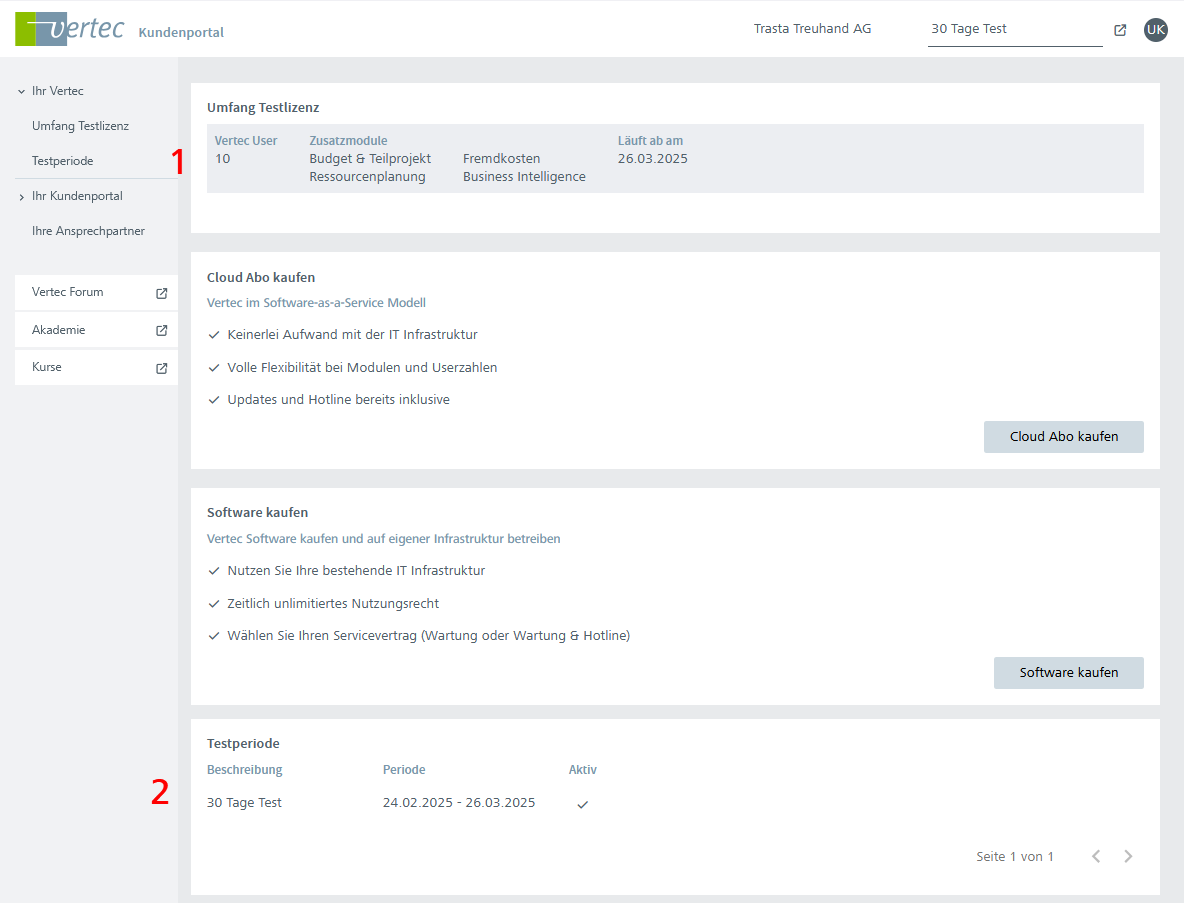The height and width of the screenshot is (903, 1184).
Task: Go to previous page in Testperiode table
Action: 1096,856
